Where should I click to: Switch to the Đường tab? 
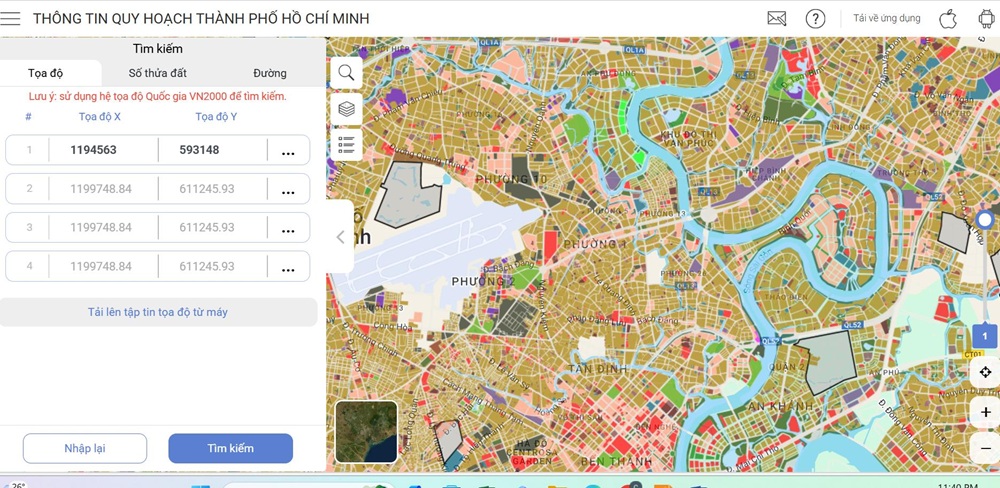tap(269, 73)
